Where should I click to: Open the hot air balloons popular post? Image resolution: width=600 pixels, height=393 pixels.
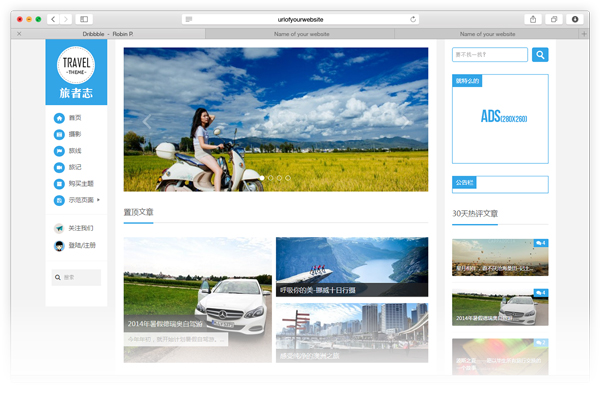coord(500,258)
